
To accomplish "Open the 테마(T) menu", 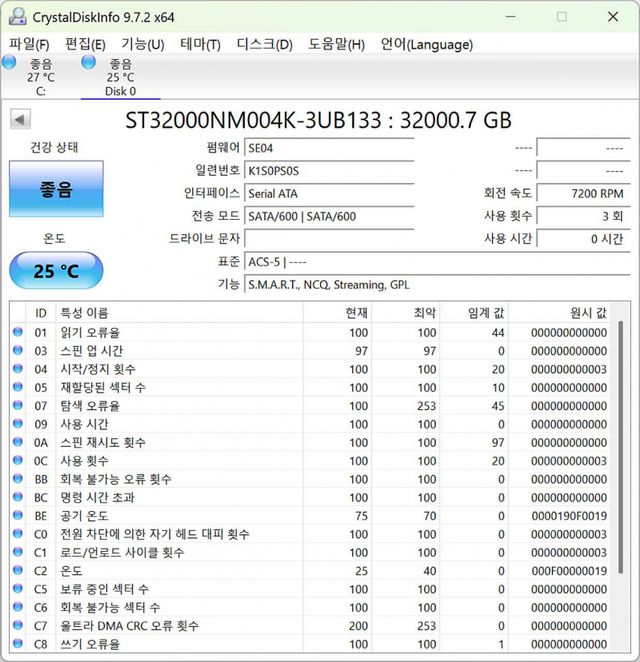I will pyautogui.click(x=200, y=44).
